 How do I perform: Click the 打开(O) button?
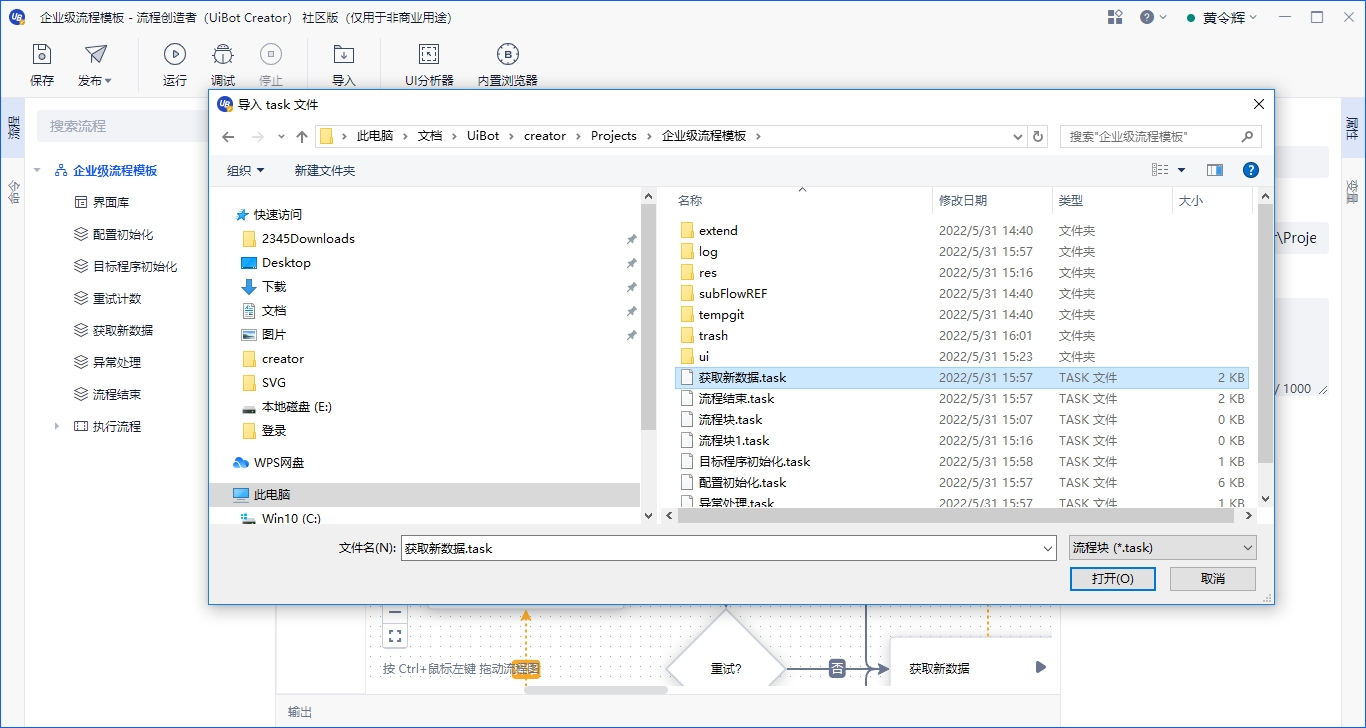point(1112,578)
